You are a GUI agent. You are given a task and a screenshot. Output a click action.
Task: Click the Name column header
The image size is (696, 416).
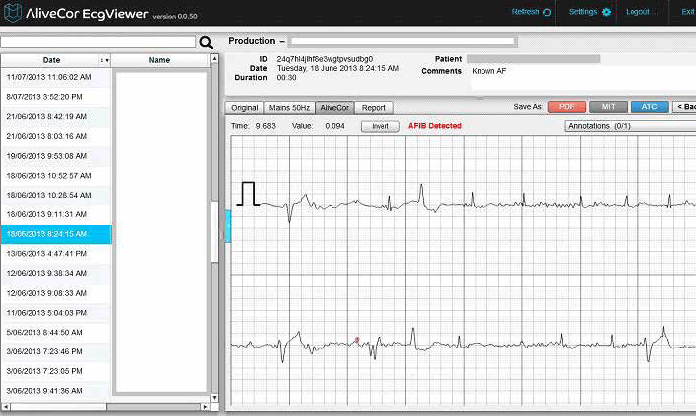pos(159,60)
